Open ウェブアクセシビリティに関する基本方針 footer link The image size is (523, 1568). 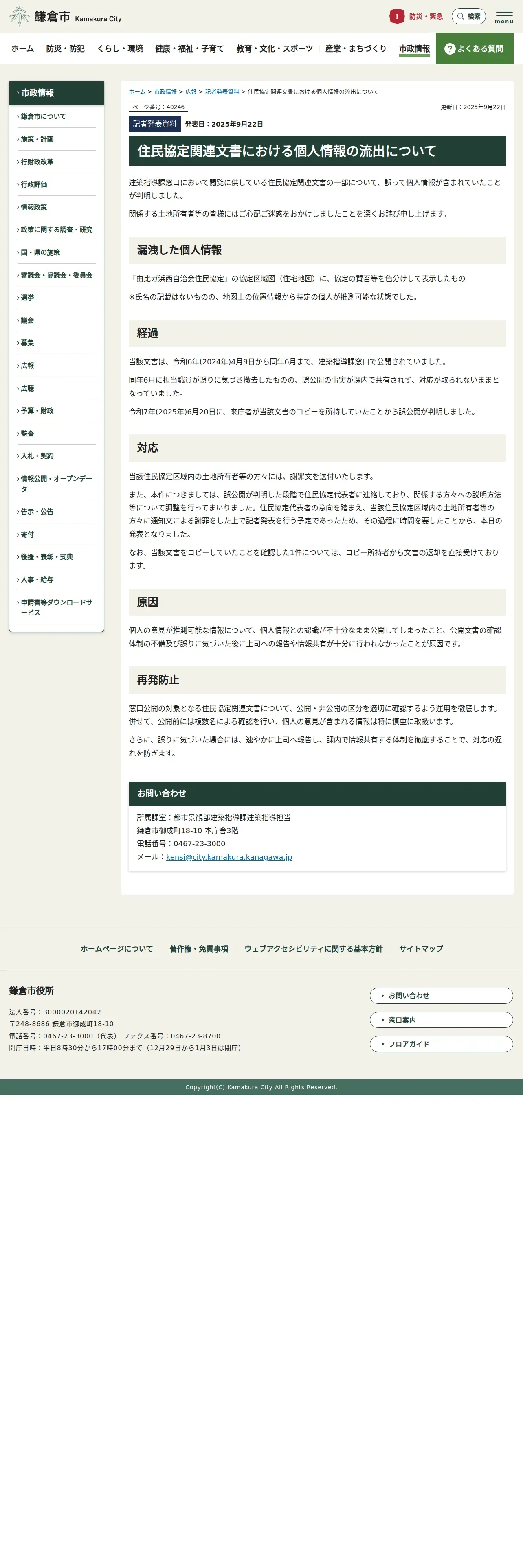coord(314,949)
